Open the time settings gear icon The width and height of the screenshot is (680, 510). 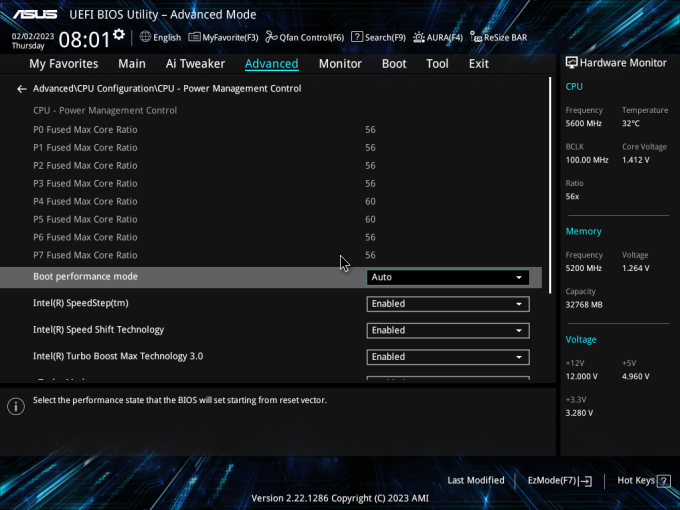tap(118, 35)
